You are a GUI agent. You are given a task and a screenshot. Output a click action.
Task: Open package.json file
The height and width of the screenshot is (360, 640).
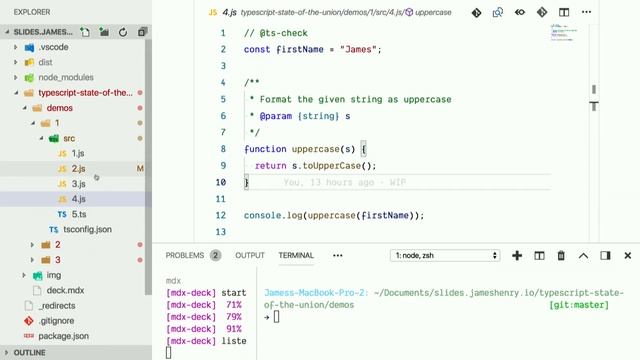pos(63,336)
